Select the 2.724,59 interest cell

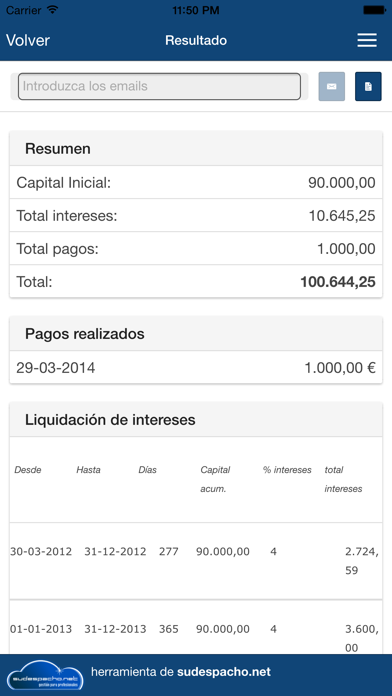click(x=362, y=561)
